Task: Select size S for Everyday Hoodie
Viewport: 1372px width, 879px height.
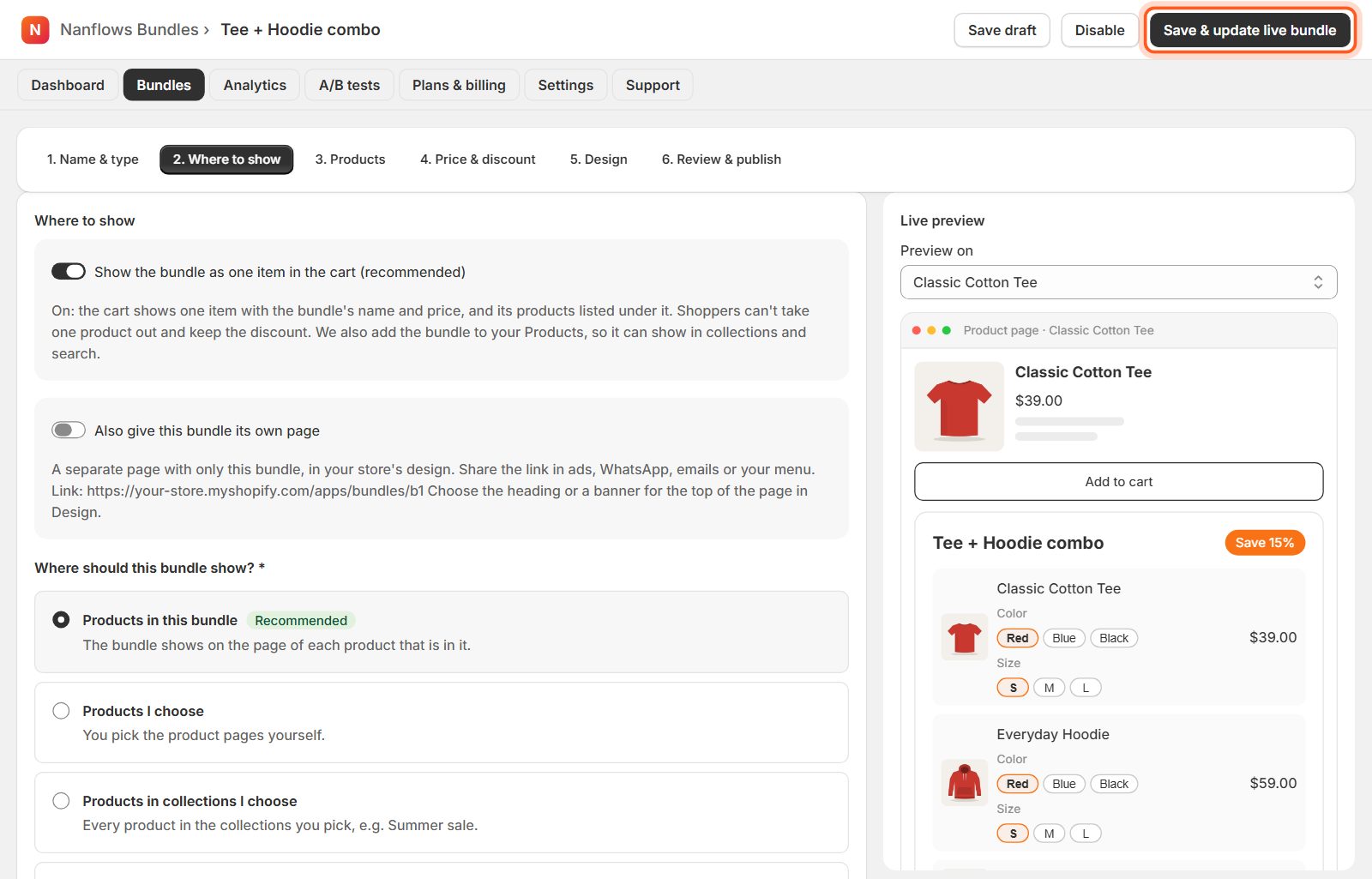Action: (x=1013, y=834)
